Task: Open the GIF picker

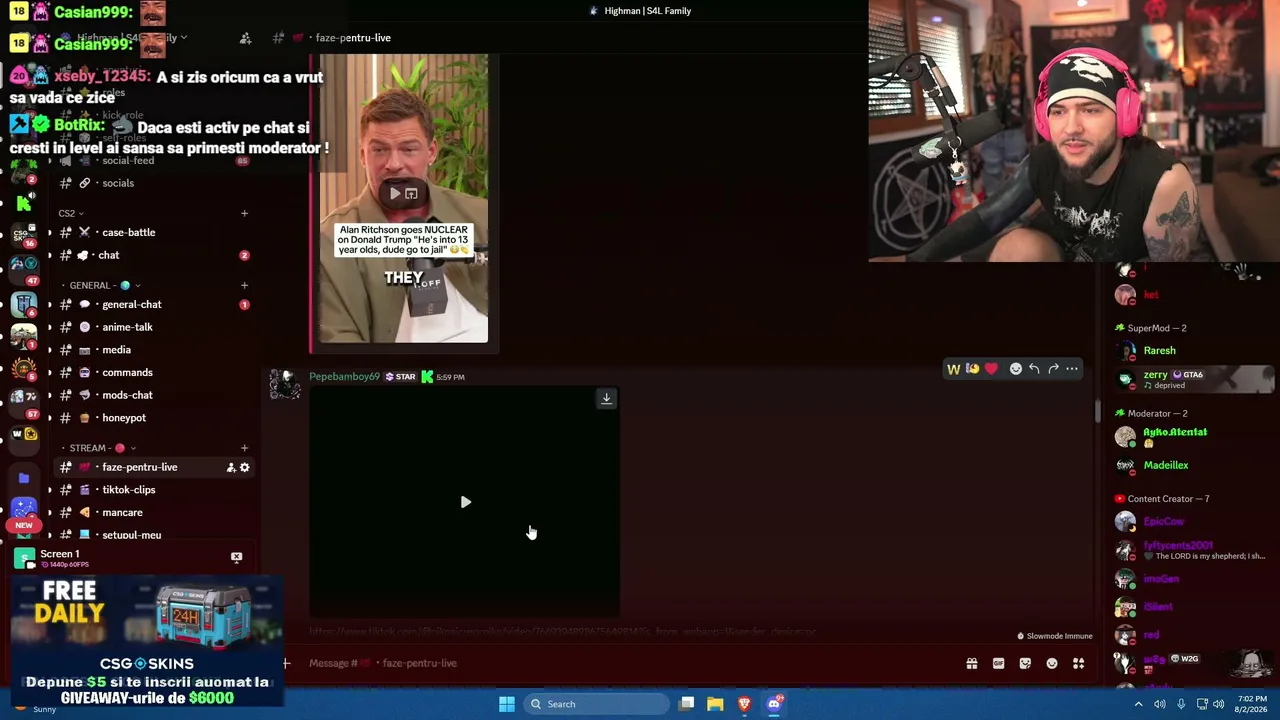Action: coord(998,663)
